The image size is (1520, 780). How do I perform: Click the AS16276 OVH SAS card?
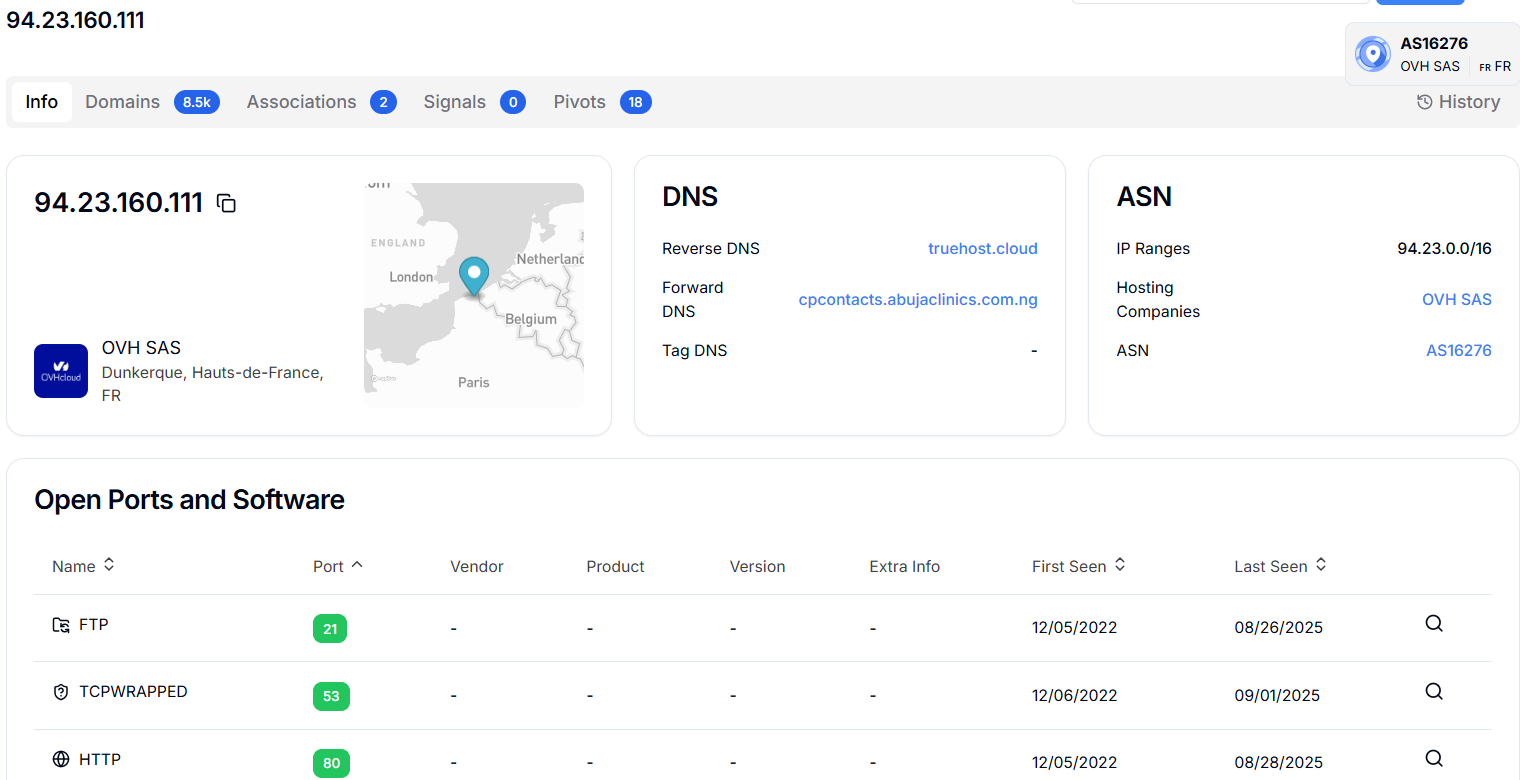(1432, 54)
